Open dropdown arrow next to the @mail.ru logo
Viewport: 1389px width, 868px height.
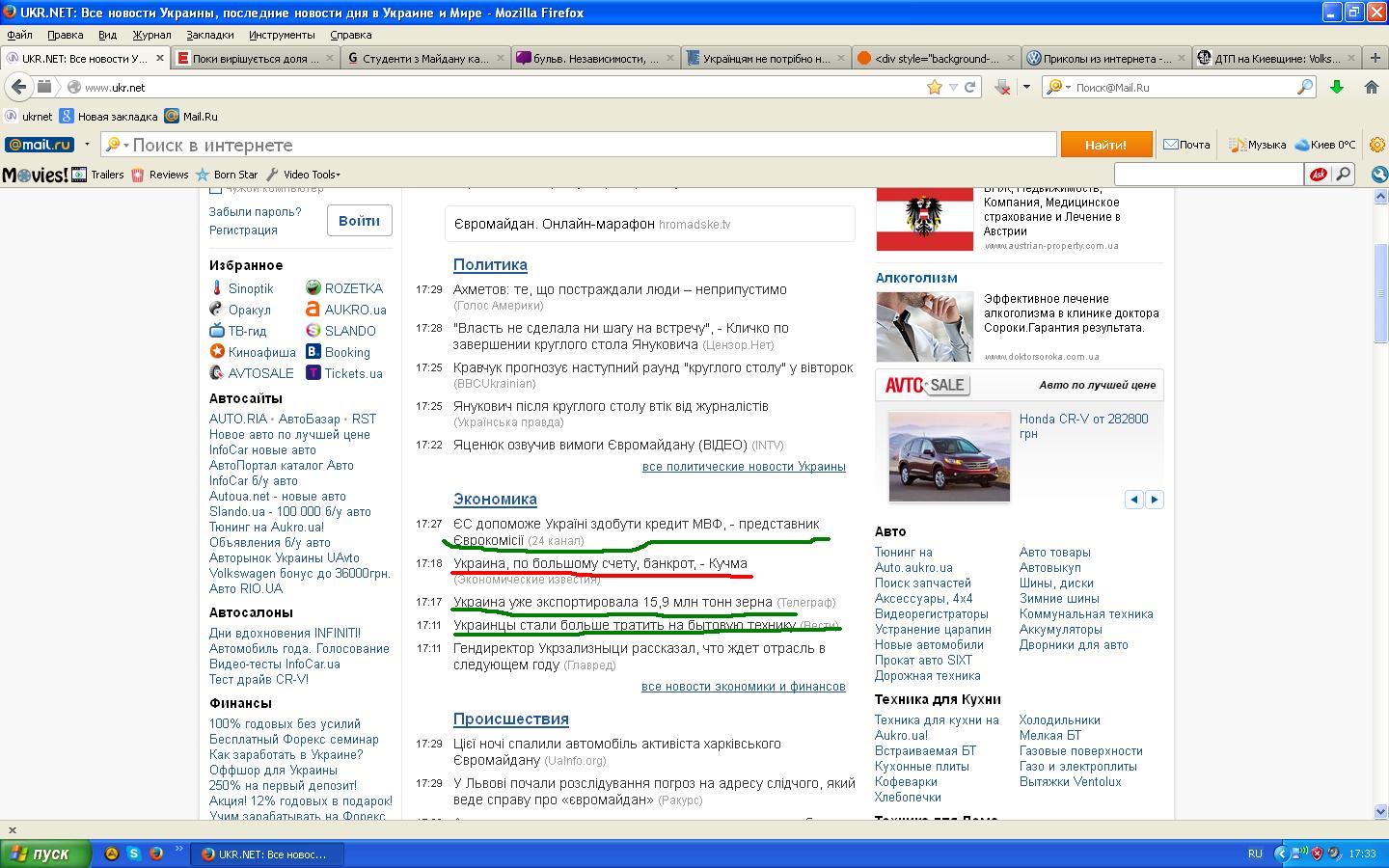[x=87, y=145]
